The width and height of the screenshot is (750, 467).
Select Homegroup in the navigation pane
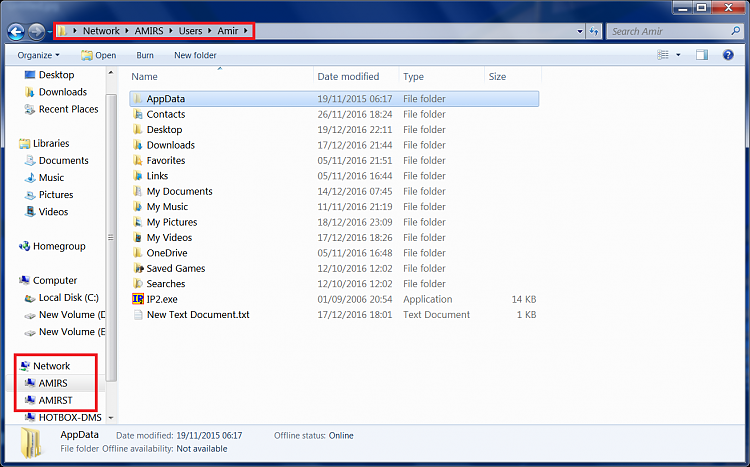[59, 246]
